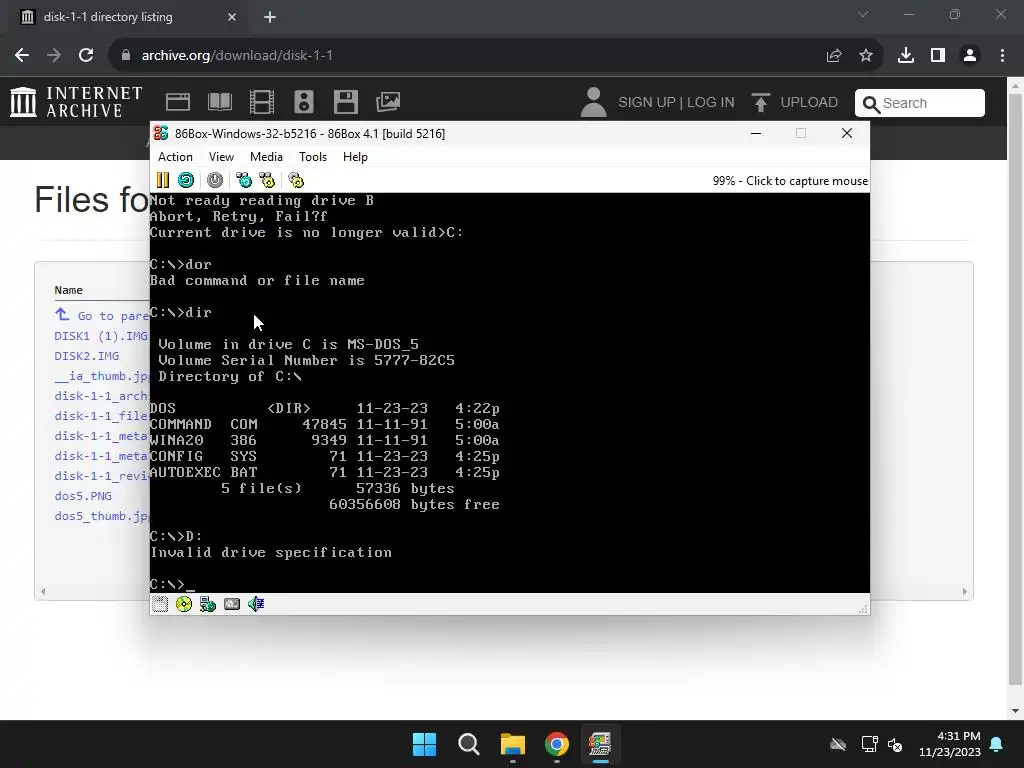Close the disk-1-1 directory listing tab

coord(232,17)
